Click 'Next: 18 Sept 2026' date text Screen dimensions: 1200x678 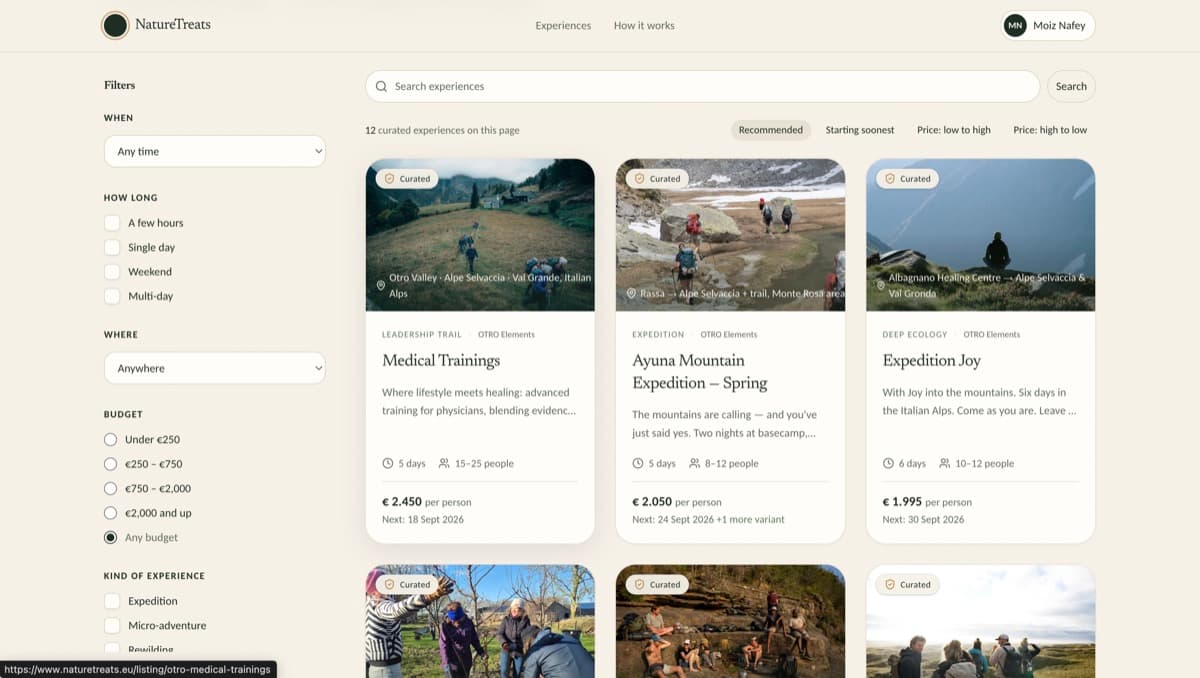pos(423,520)
